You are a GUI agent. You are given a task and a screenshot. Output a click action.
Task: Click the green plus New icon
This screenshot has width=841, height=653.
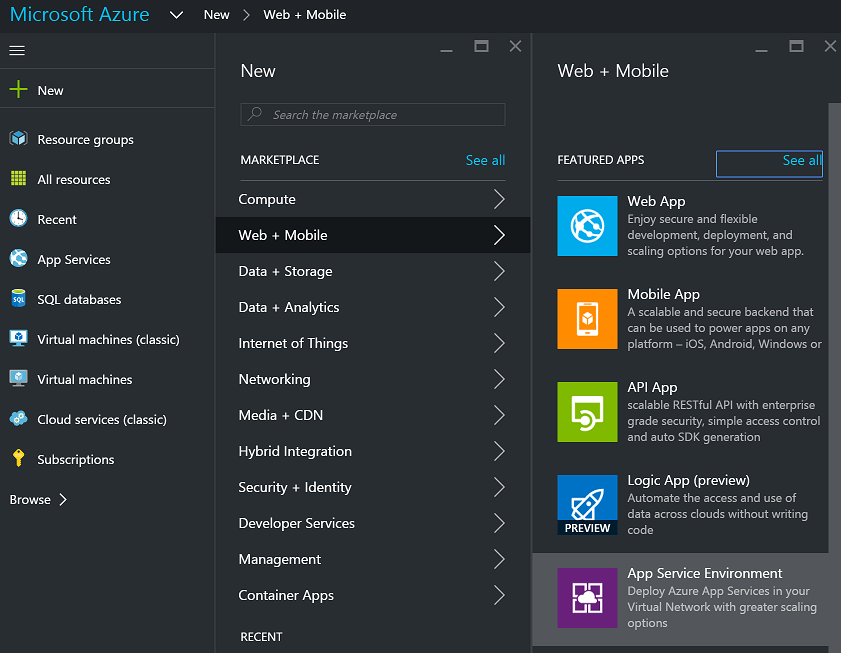[x=18, y=90]
